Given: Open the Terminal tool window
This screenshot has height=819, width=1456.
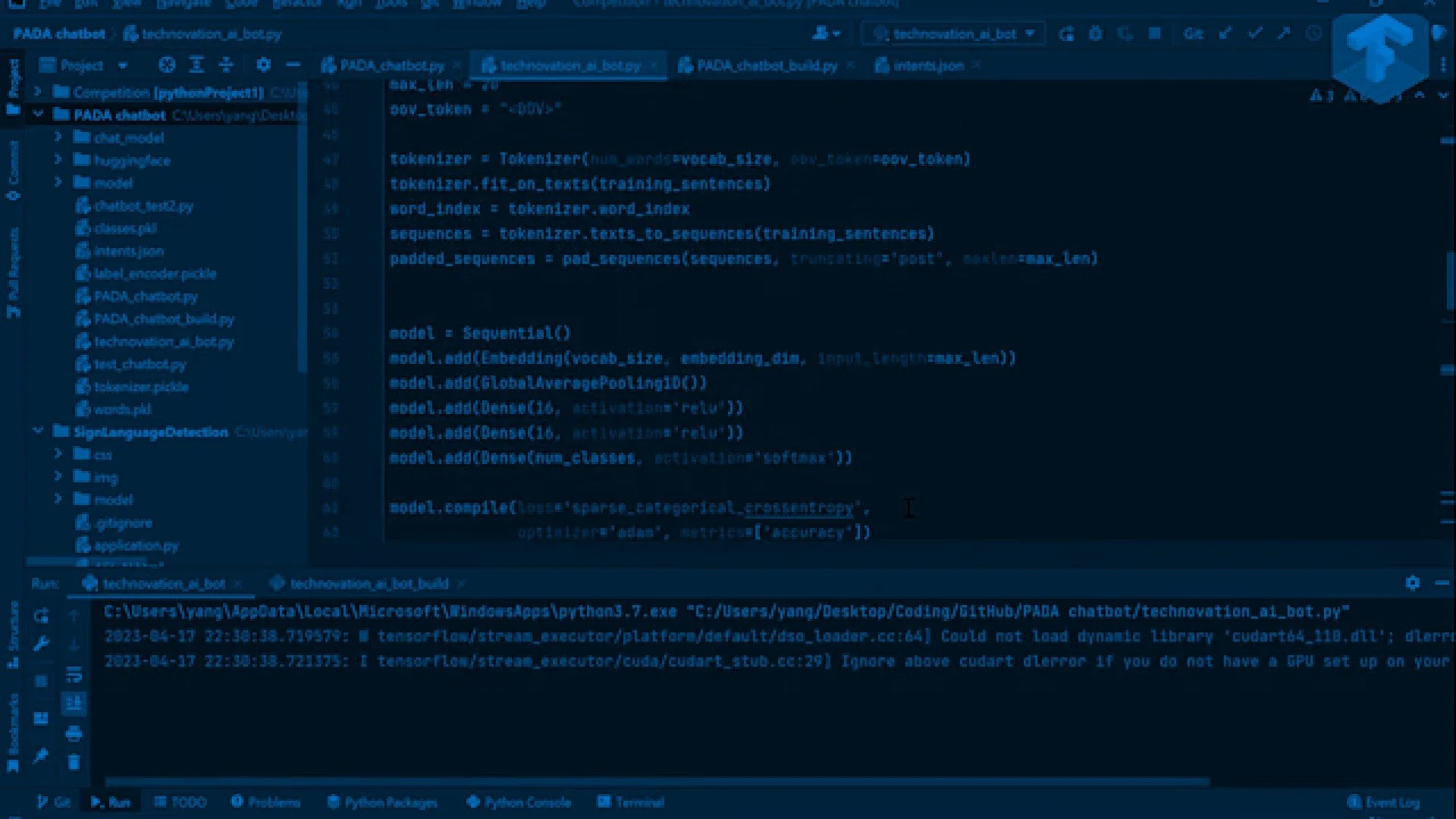Looking at the screenshot, I should tap(631, 802).
